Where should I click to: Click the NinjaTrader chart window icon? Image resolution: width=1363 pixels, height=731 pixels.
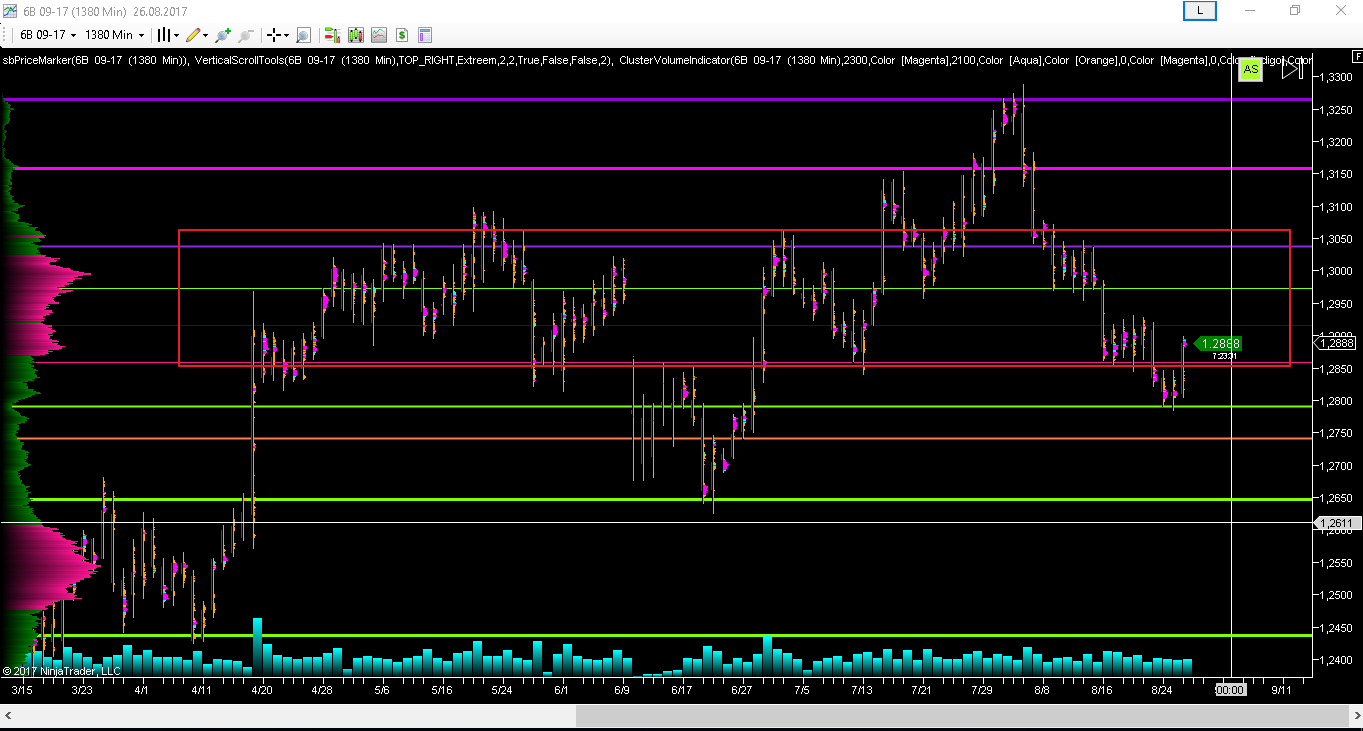[10, 10]
